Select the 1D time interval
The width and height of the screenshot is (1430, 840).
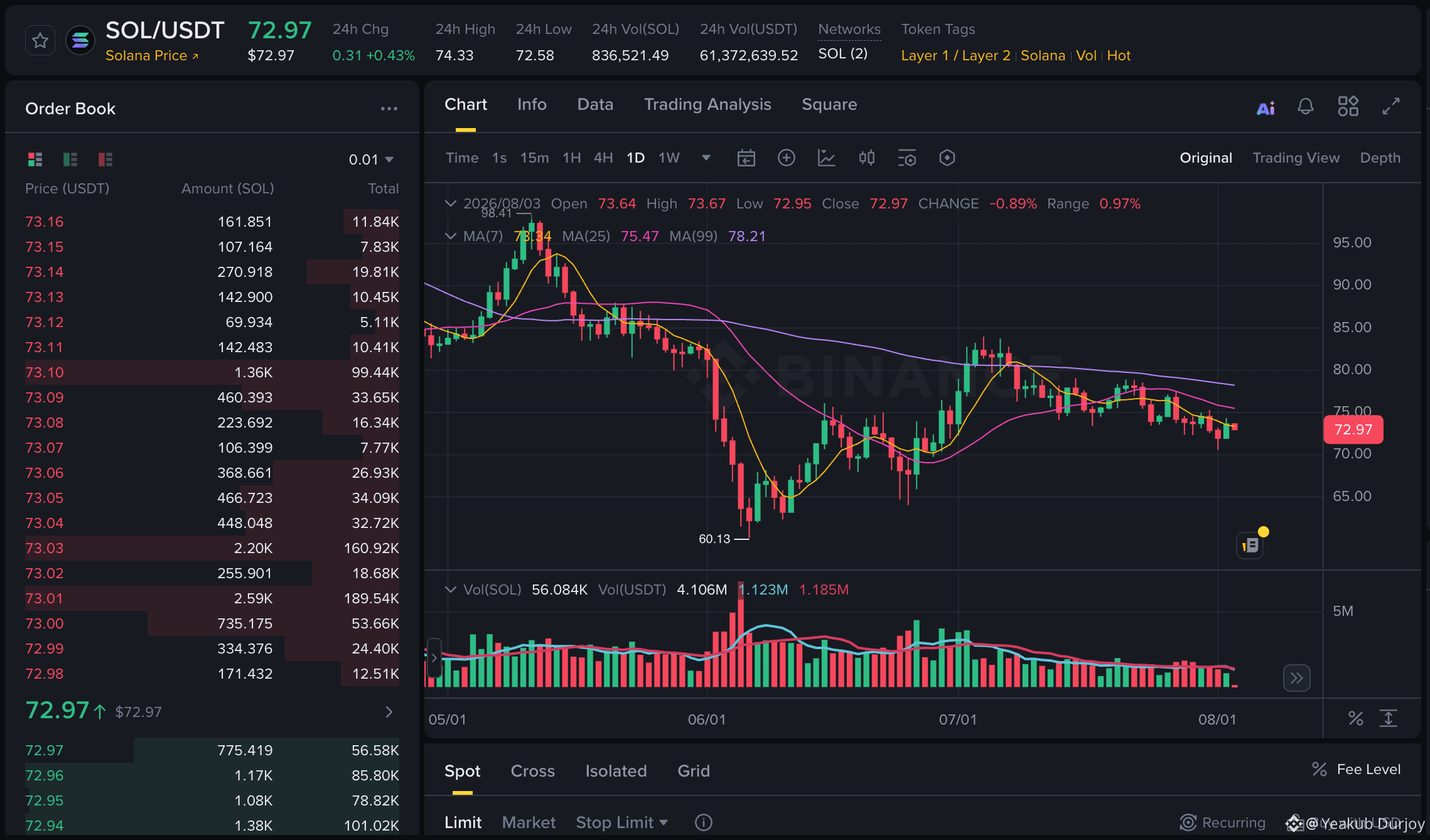[x=636, y=158]
